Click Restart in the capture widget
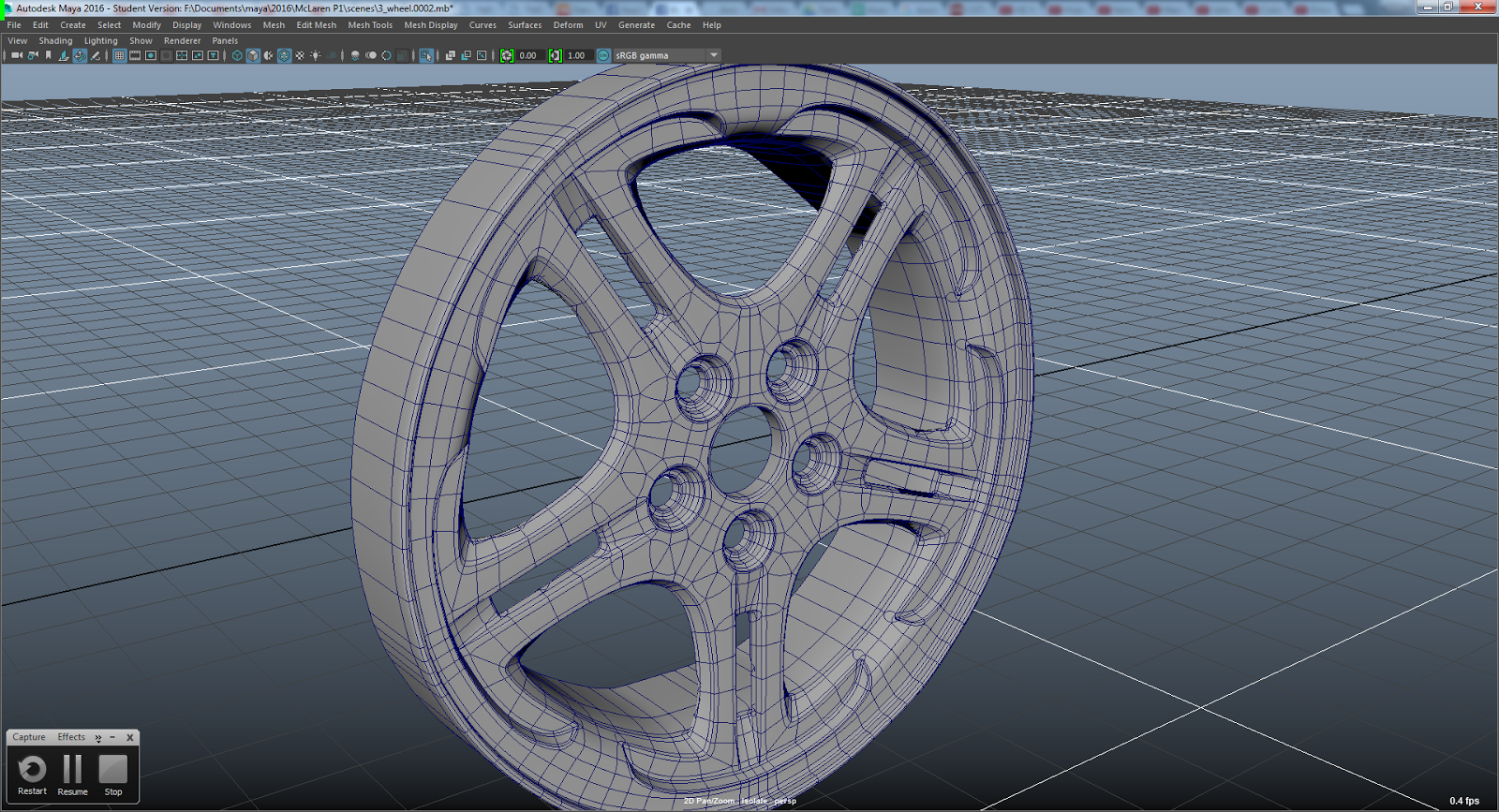The image size is (1499, 812). [32, 775]
